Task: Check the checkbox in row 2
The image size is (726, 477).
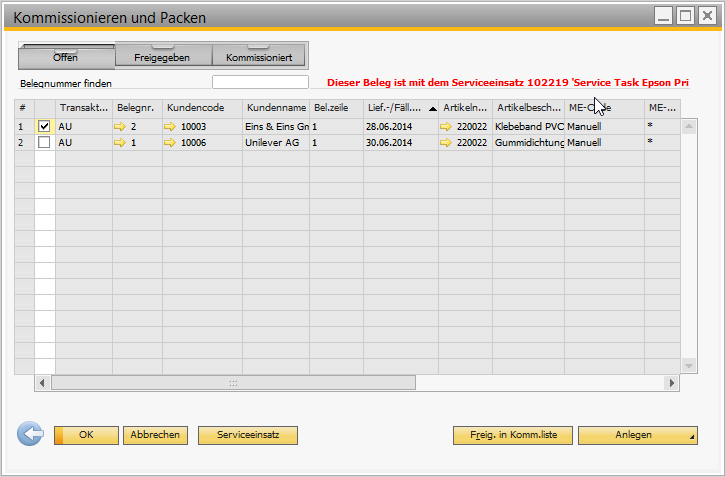Action: click(44, 143)
